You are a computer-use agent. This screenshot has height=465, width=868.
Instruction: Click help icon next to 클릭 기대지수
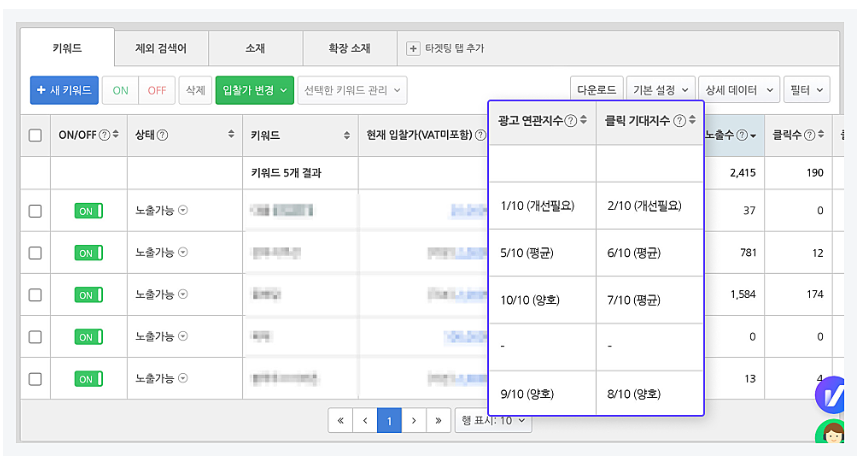click(680, 121)
